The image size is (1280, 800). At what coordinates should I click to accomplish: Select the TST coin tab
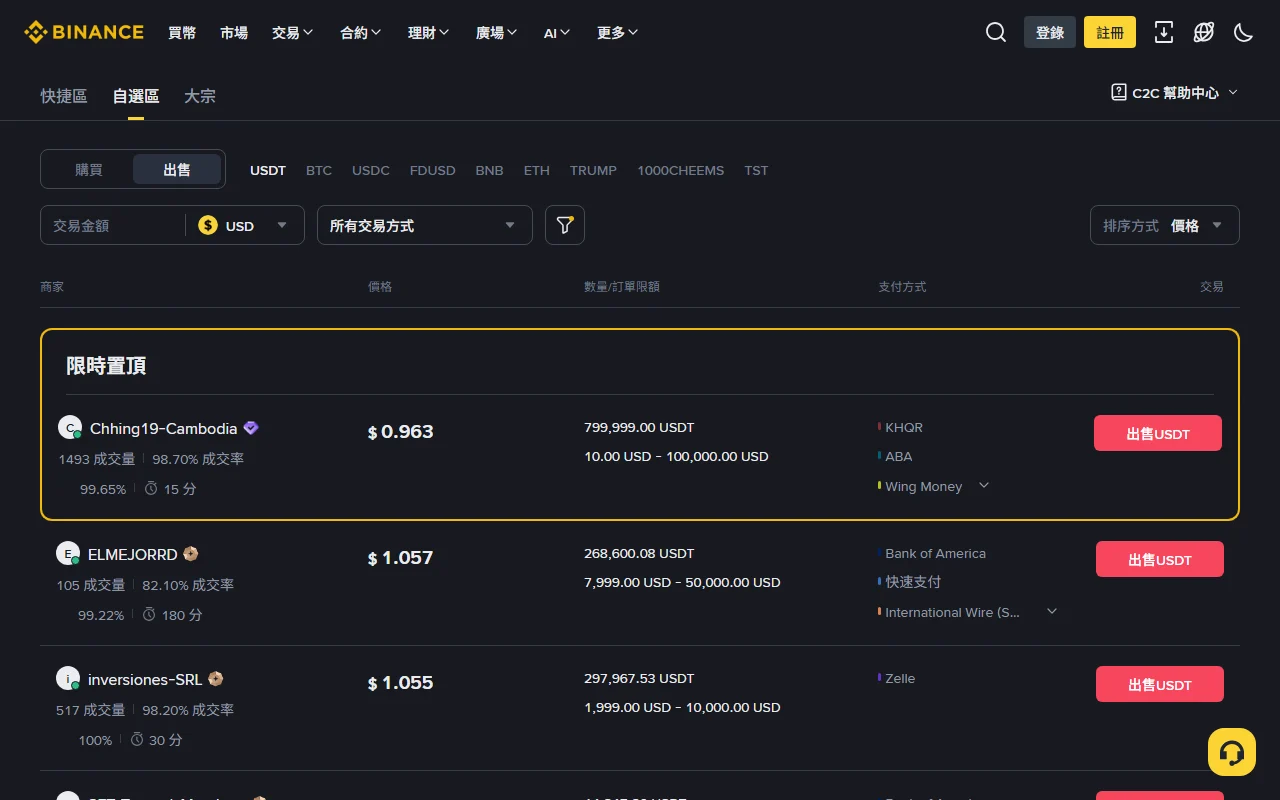coord(756,170)
